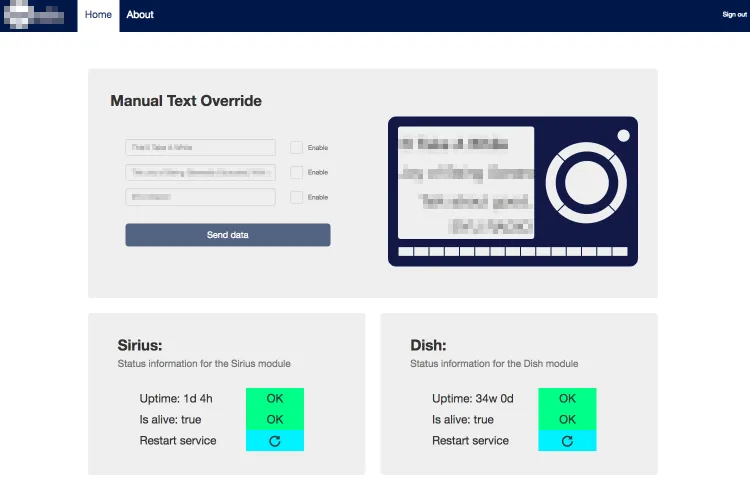Image resolution: width=750 pixels, height=500 pixels.
Task: Click Sirius "Restart service" label
Action: [178, 441]
